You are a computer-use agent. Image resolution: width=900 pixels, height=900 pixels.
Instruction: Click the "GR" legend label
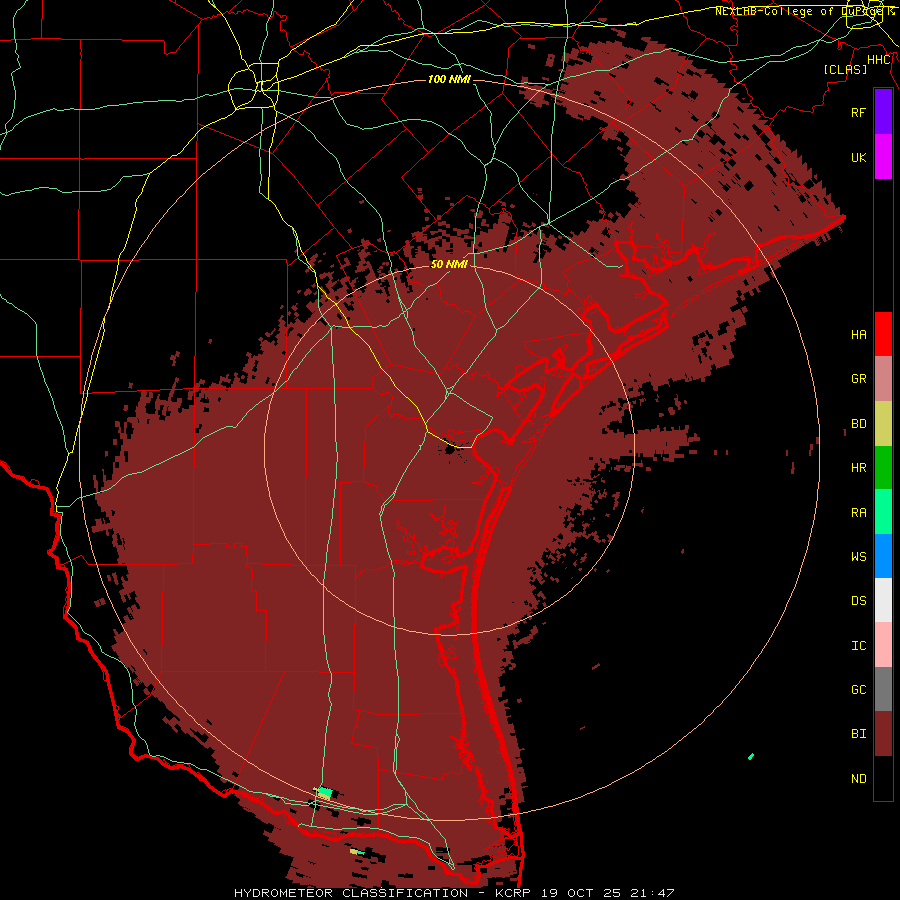click(858, 379)
